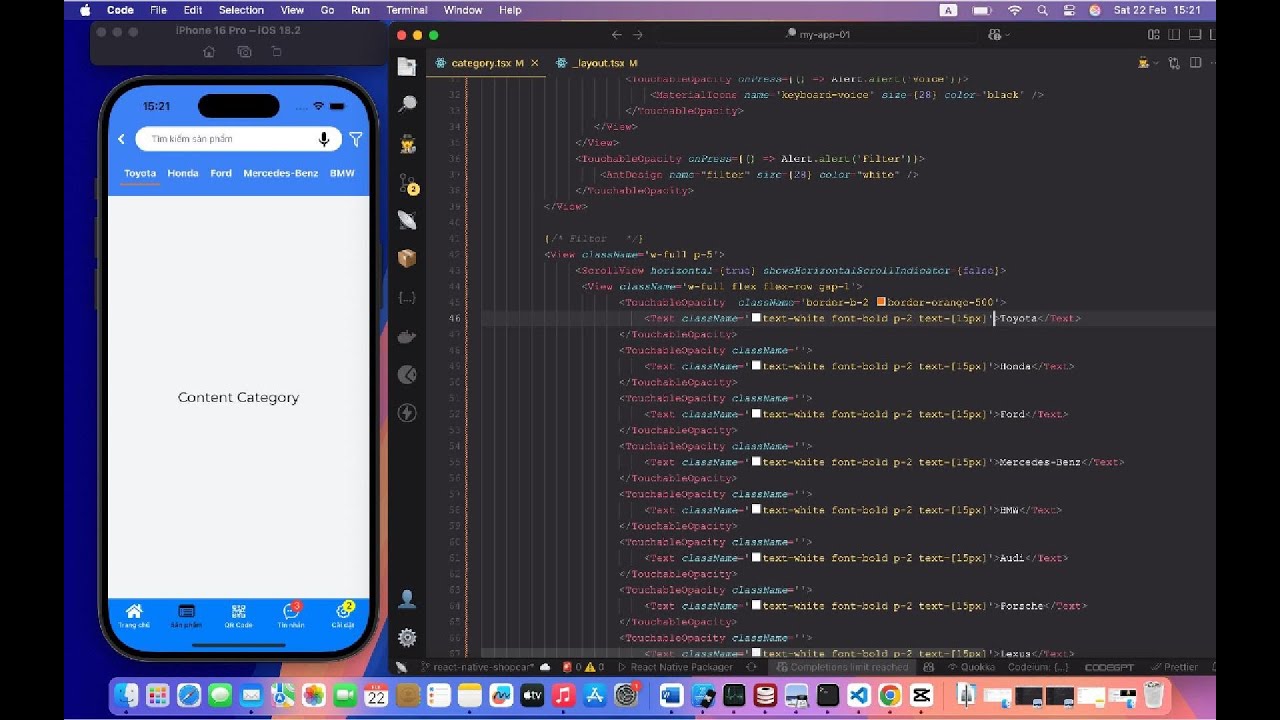Click React Native Packager status item
Viewport: 1280px width, 720px height.
675,667
